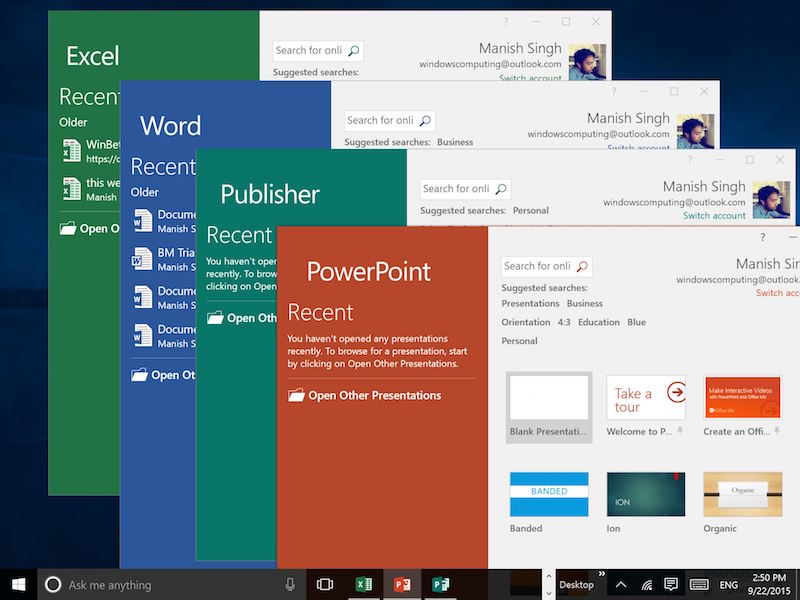The height and width of the screenshot is (600, 800).
Task: Switch input language via the ENG indicator
Action: [729, 584]
